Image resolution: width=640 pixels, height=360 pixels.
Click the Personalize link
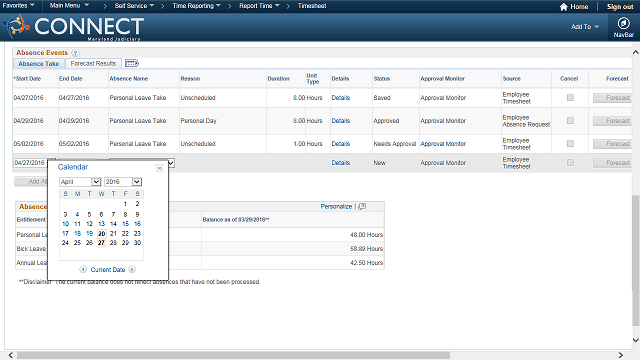336,207
